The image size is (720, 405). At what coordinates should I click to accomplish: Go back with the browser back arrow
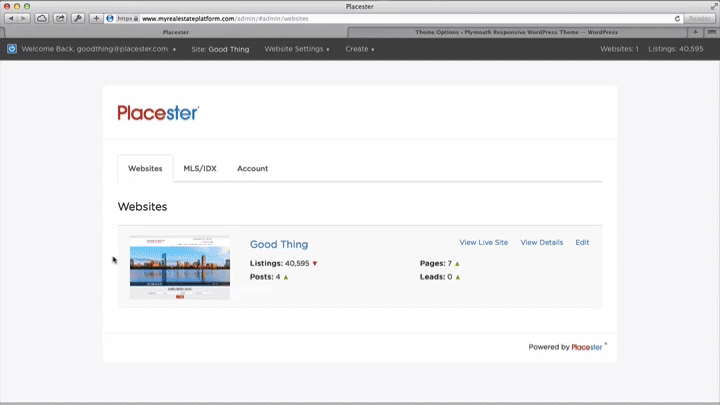tap(11, 18)
